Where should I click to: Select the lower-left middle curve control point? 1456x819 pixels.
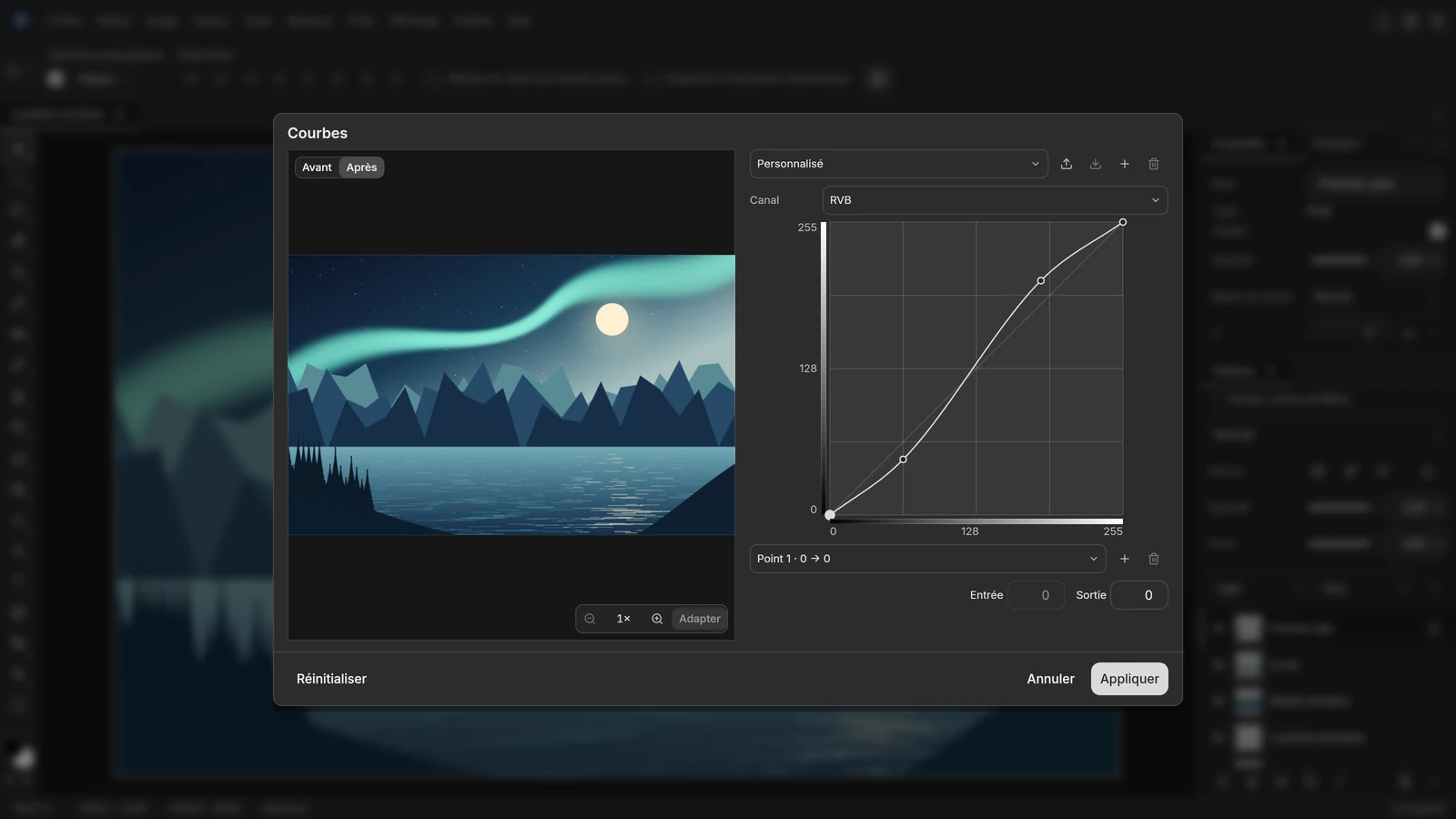[903, 460]
